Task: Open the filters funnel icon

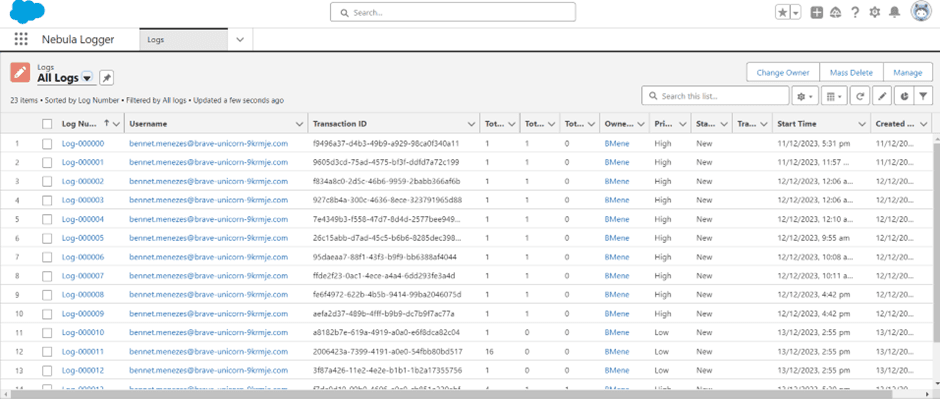Action: pyautogui.click(x=924, y=96)
